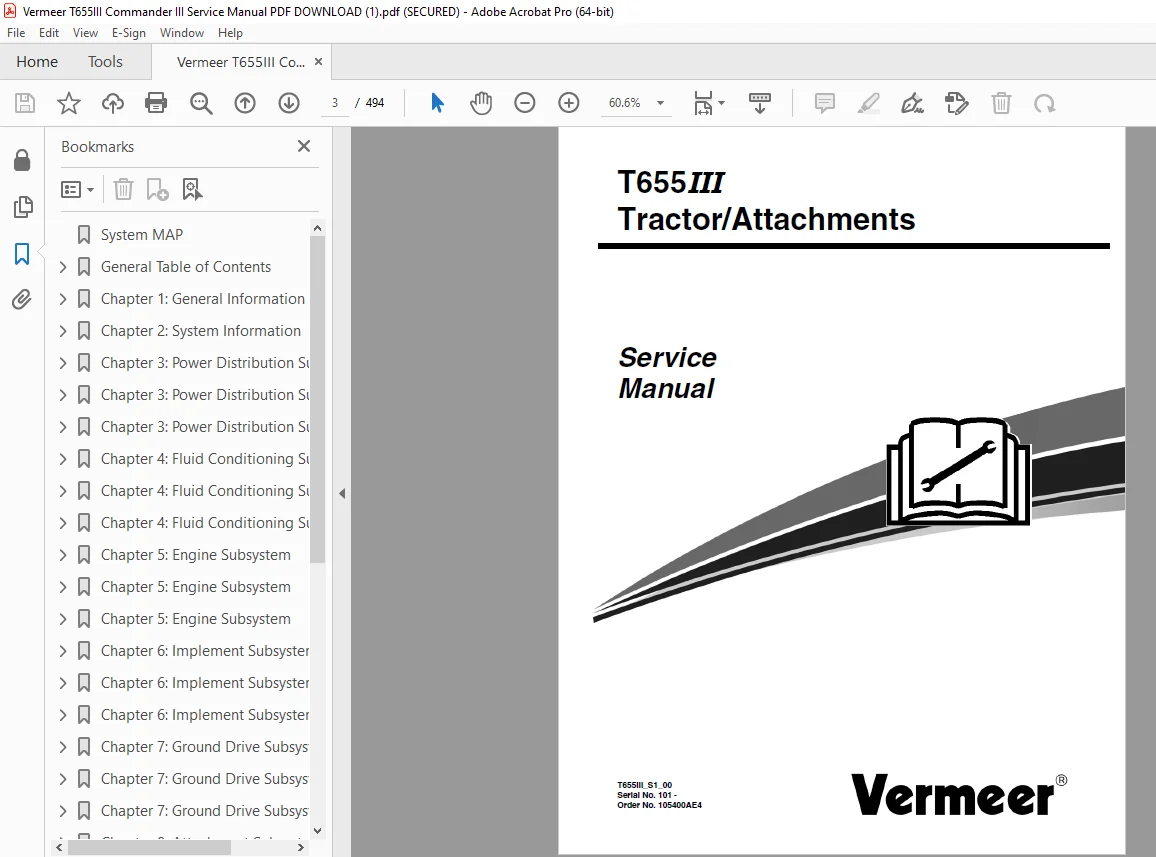
Task: Open the page thumbnails sidebar icon
Action: 23,207
